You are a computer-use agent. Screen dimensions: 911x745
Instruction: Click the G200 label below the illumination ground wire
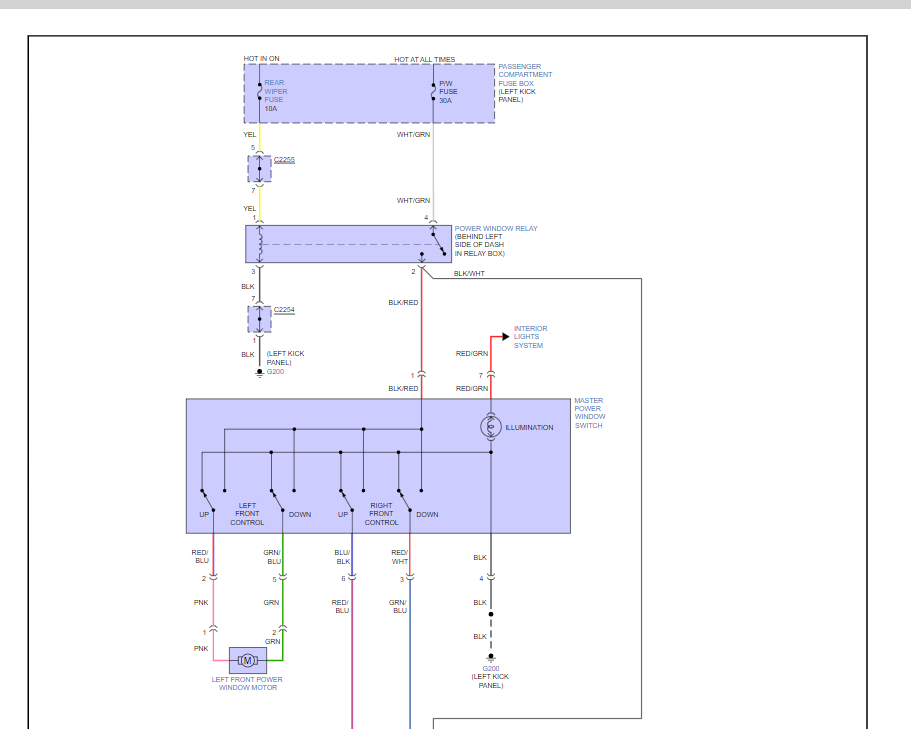490,669
